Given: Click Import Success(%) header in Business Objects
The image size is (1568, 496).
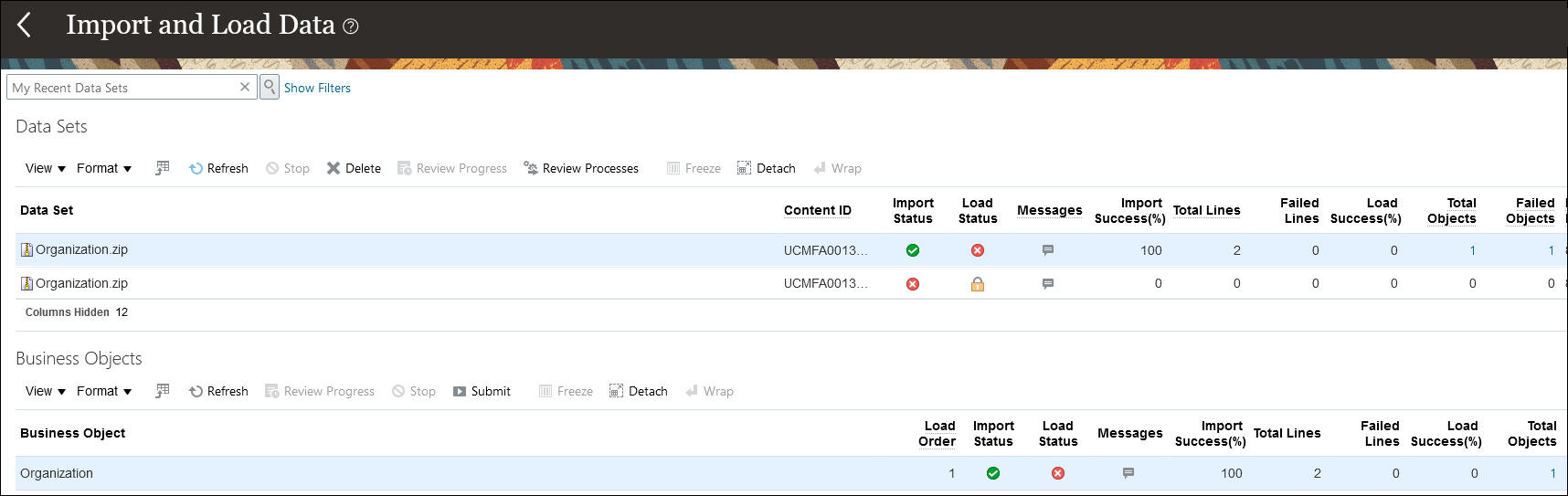Looking at the screenshot, I should click(x=1211, y=433).
